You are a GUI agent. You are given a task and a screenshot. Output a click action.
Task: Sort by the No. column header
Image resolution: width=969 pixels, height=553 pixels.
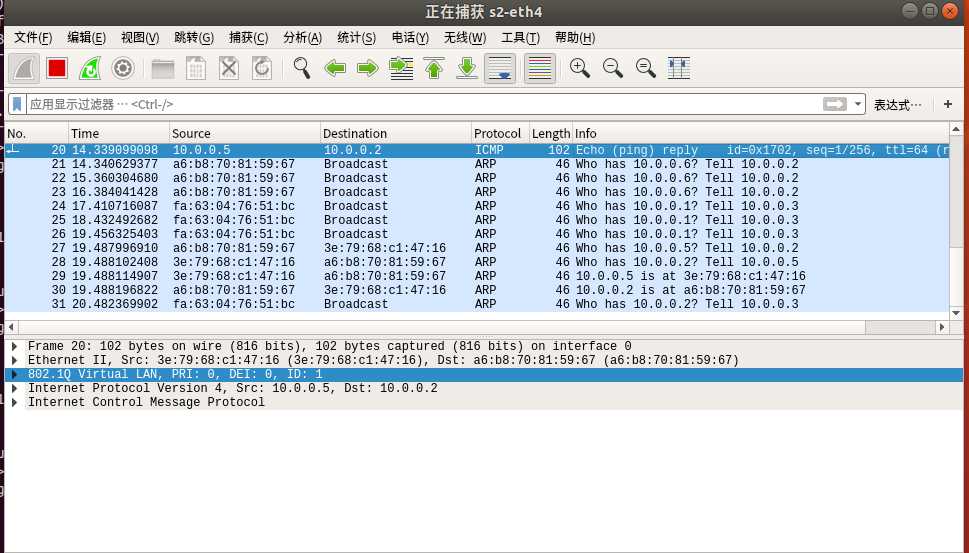[36, 133]
